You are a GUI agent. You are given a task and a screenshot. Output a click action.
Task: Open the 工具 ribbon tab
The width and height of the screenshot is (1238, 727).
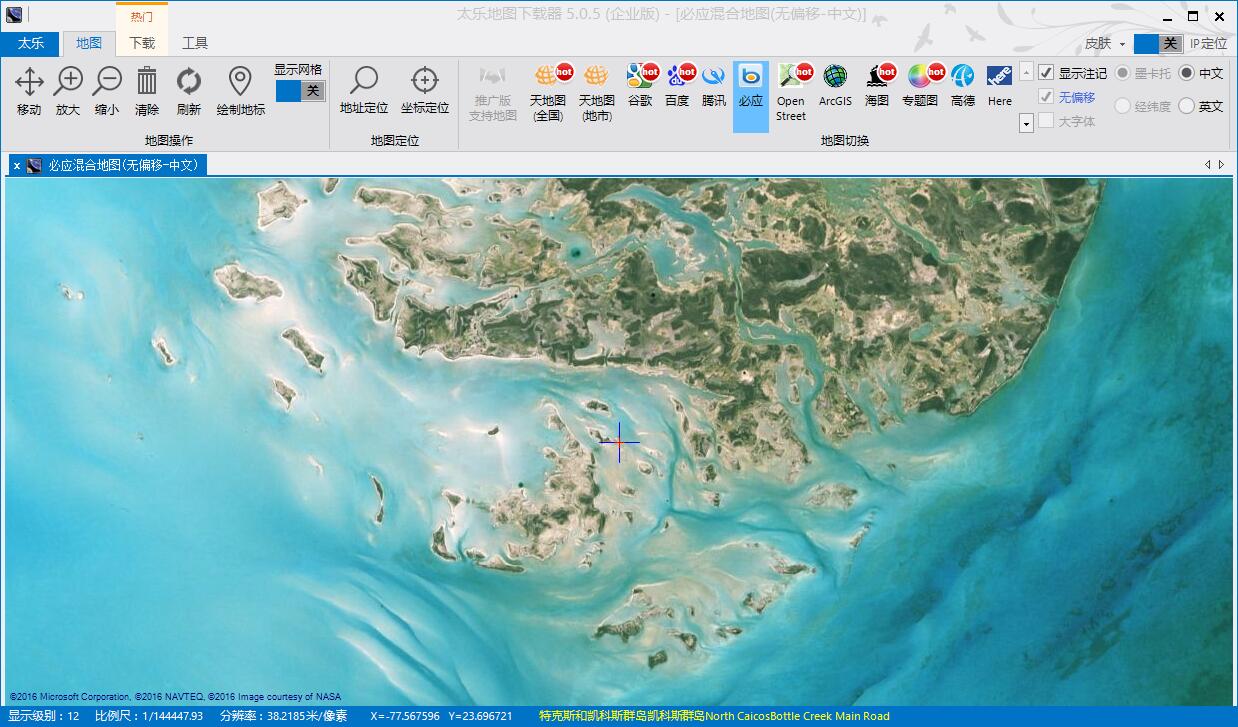coord(194,43)
